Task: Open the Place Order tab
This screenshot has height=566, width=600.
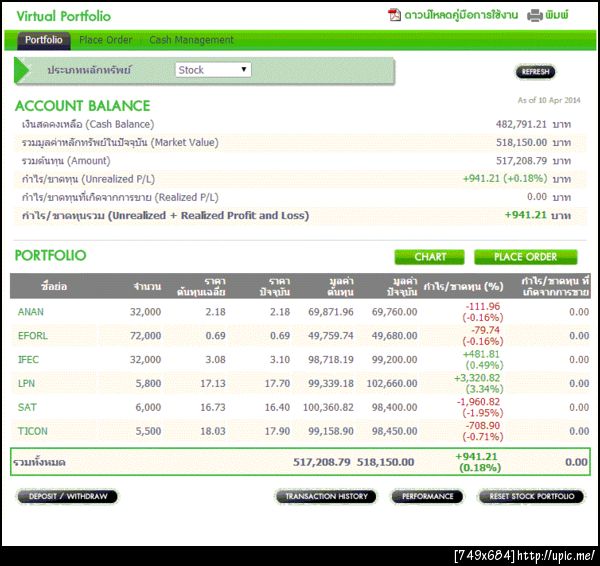Action: pyautogui.click(x=106, y=40)
